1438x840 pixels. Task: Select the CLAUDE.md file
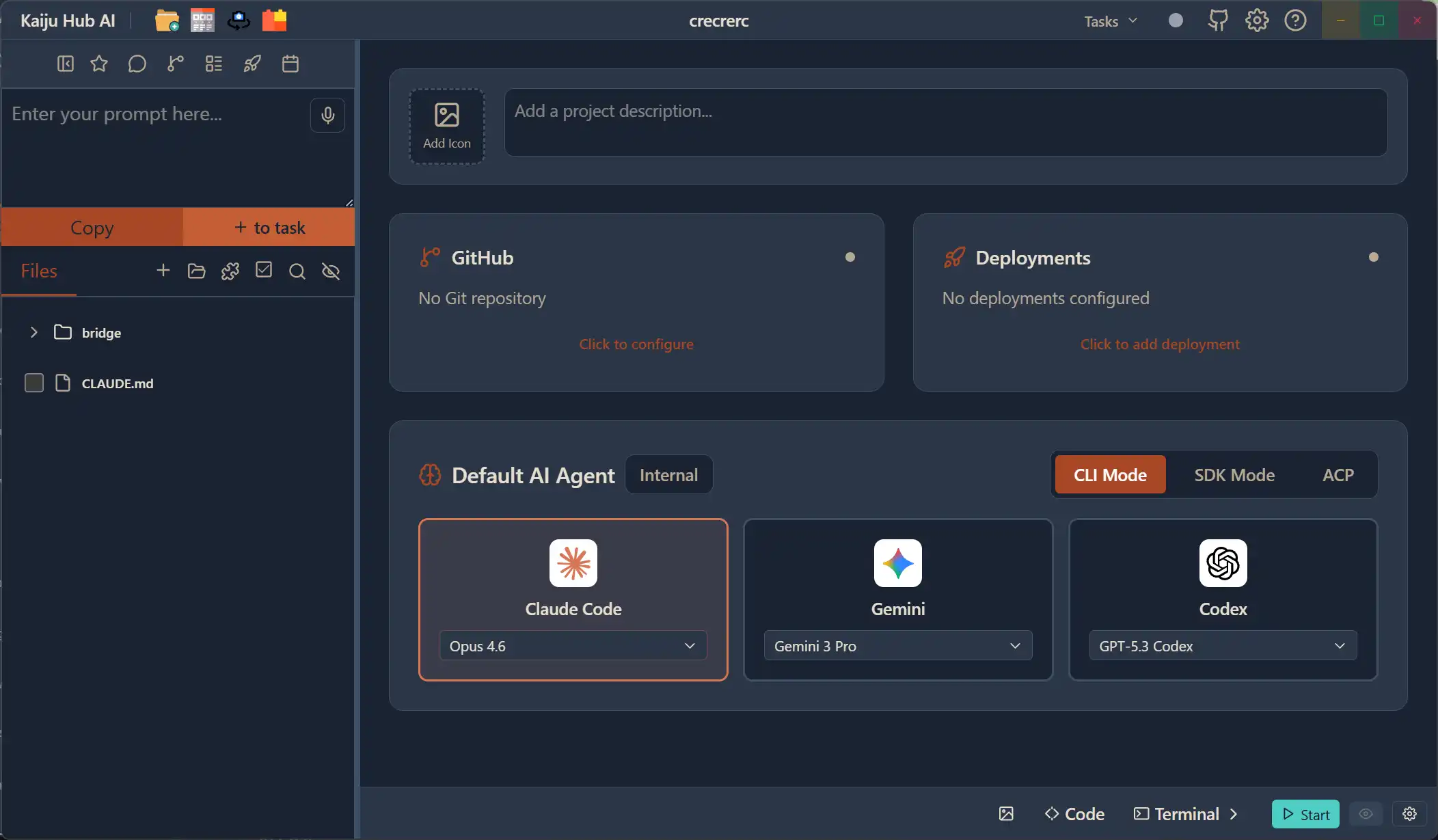(117, 383)
